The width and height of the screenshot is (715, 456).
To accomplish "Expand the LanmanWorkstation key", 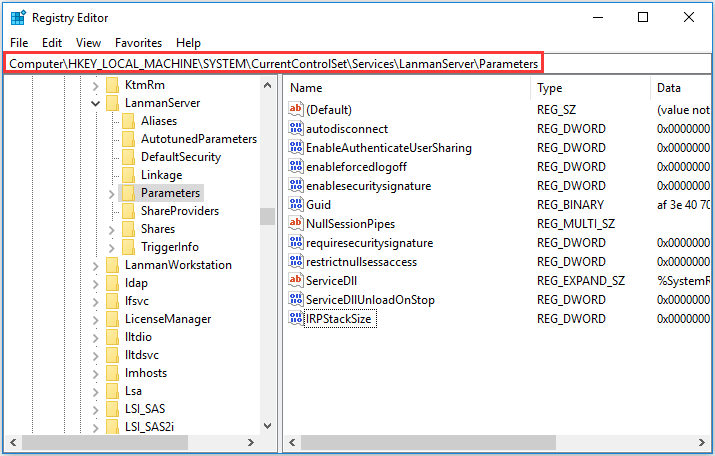I will point(95,266).
